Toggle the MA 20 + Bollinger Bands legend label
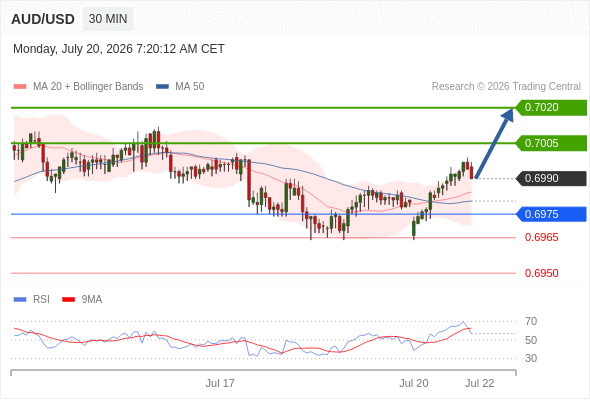 (x=88, y=87)
